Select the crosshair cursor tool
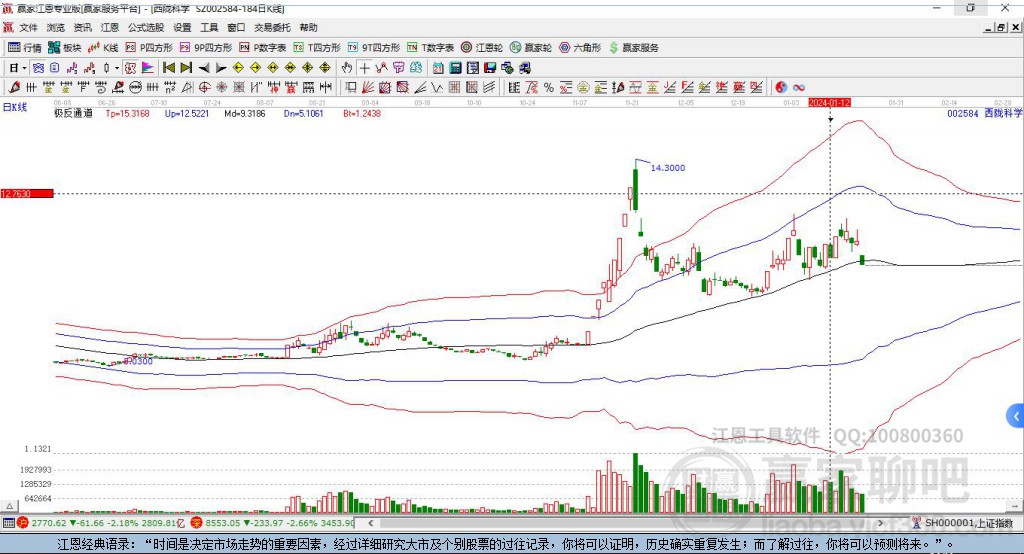The image size is (1024, 554). click(x=364, y=68)
